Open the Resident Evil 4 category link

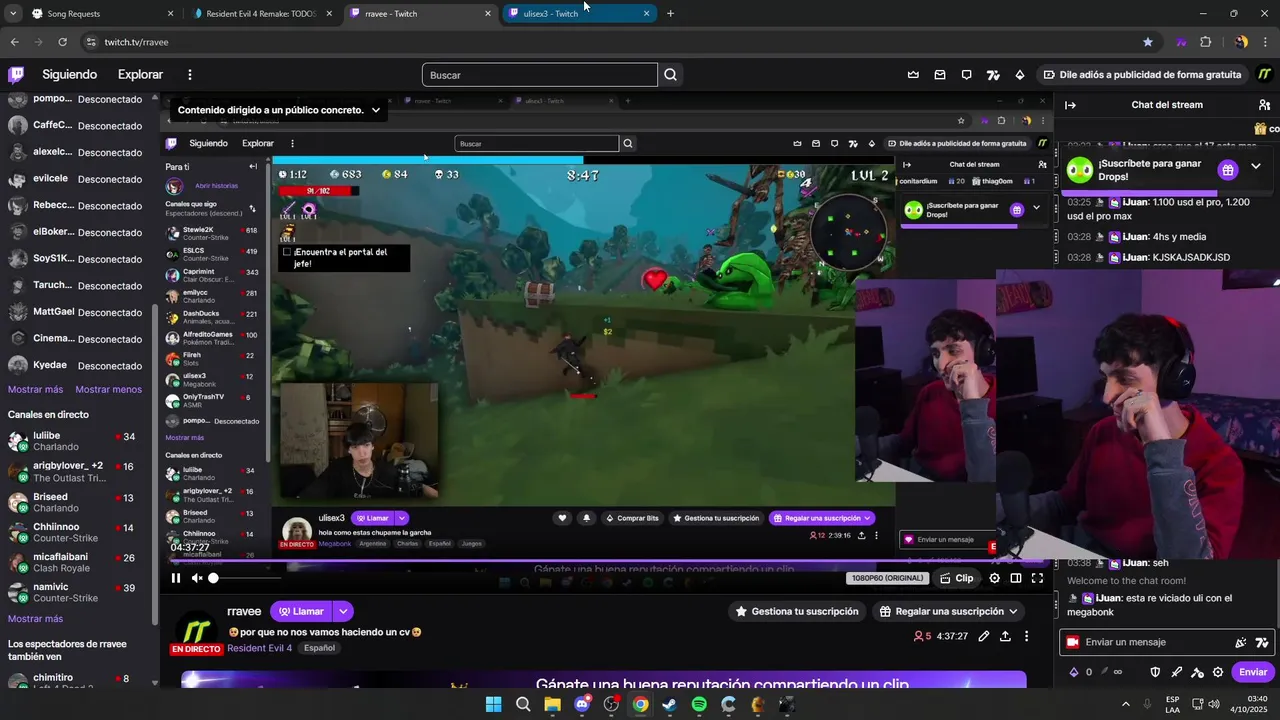pos(259,648)
